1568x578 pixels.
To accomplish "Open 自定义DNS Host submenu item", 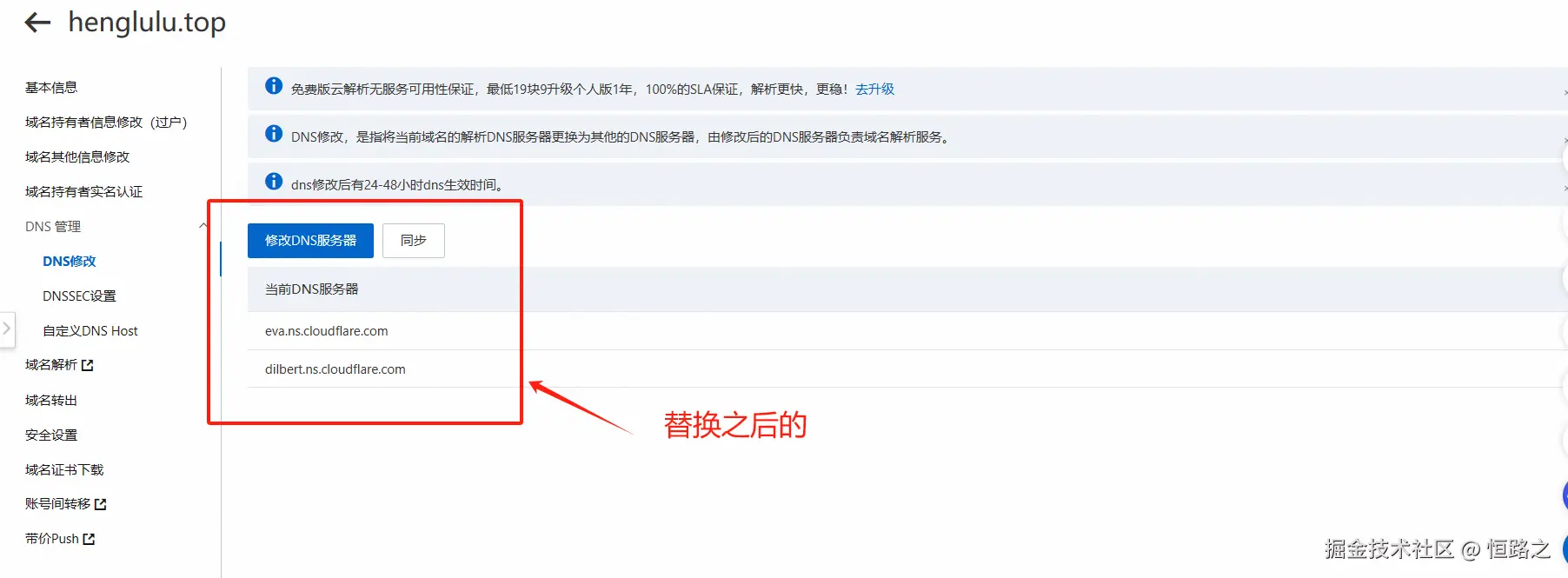I will (x=90, y=331).
